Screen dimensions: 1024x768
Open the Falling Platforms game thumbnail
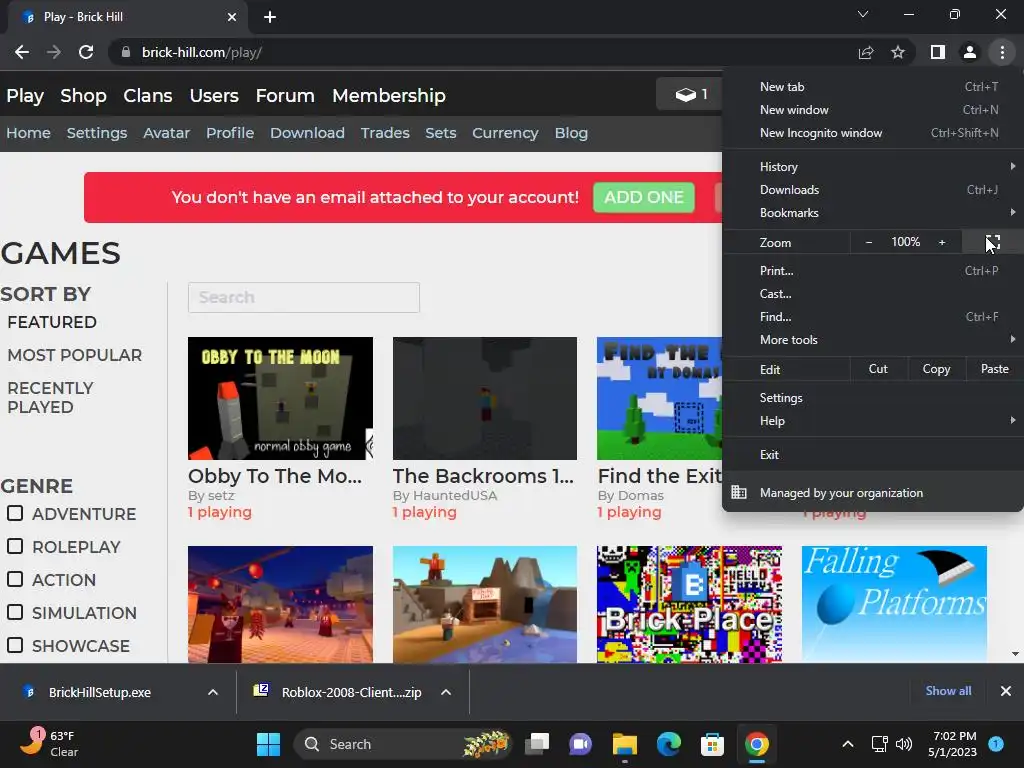894,604
